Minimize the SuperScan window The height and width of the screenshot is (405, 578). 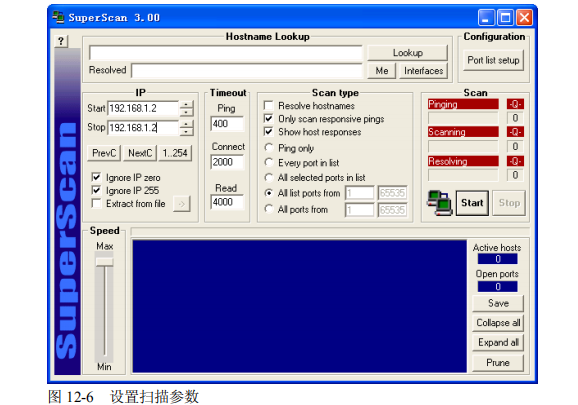pos(486,17)
